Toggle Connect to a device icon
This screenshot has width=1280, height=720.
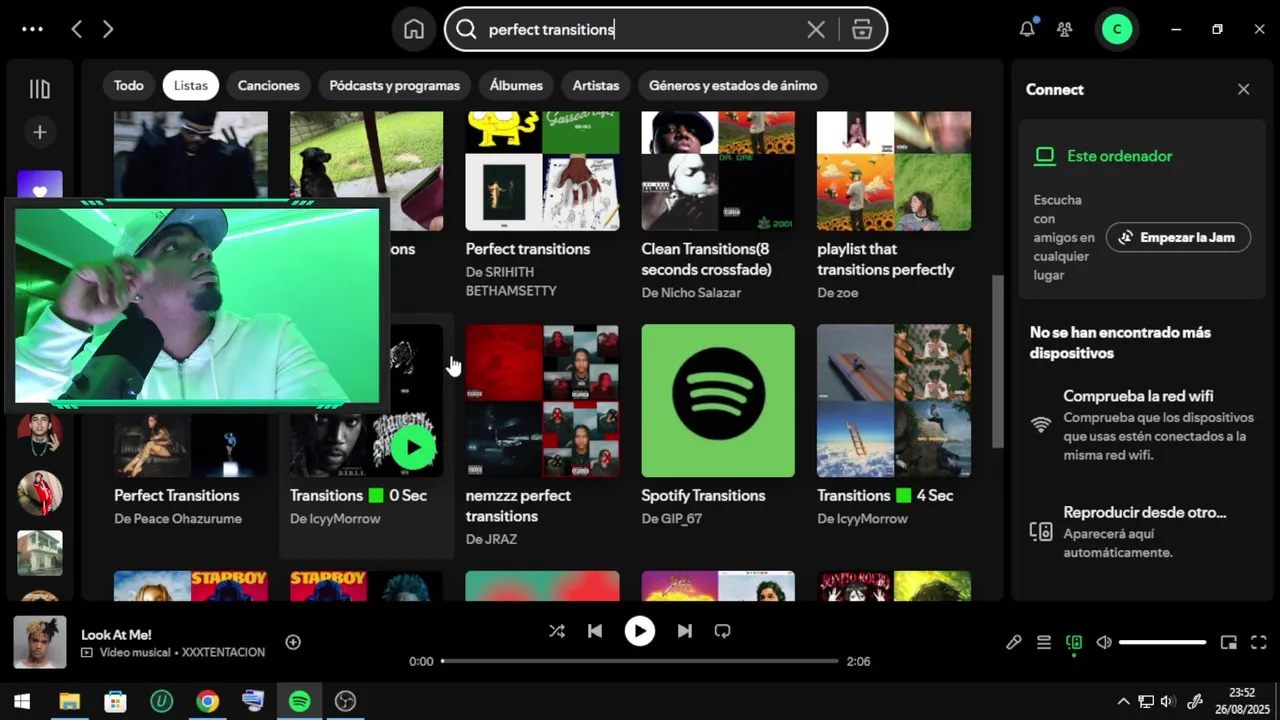pos(1074,642)
